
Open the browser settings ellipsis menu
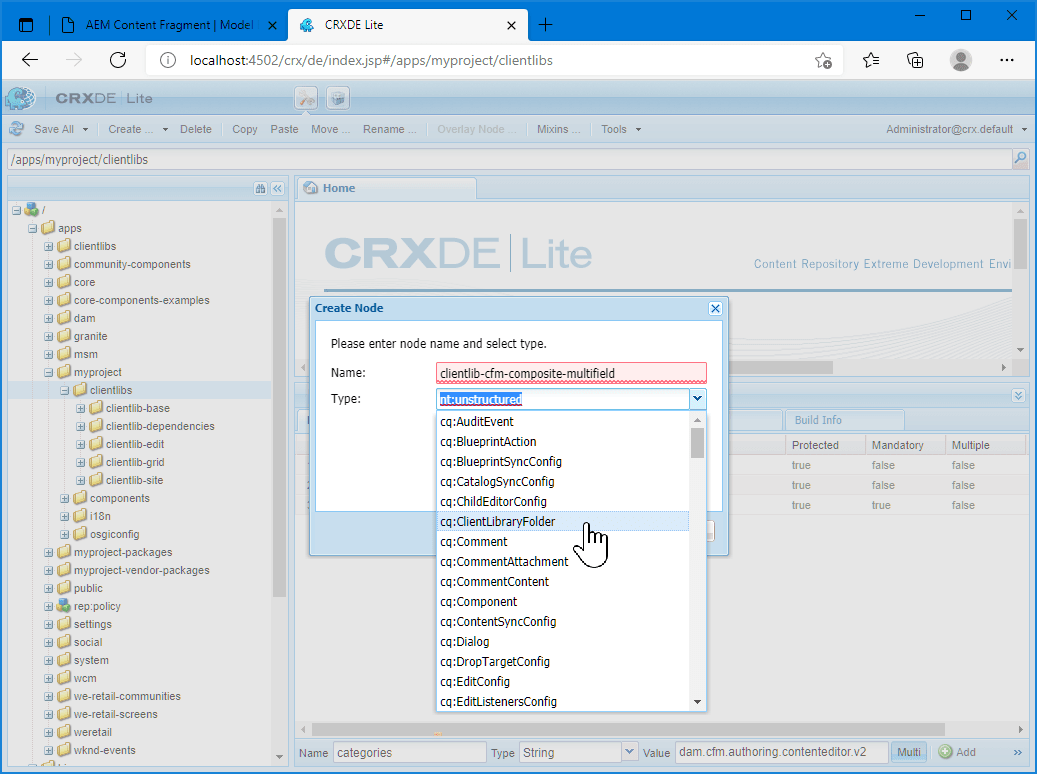click(1007, 60)
